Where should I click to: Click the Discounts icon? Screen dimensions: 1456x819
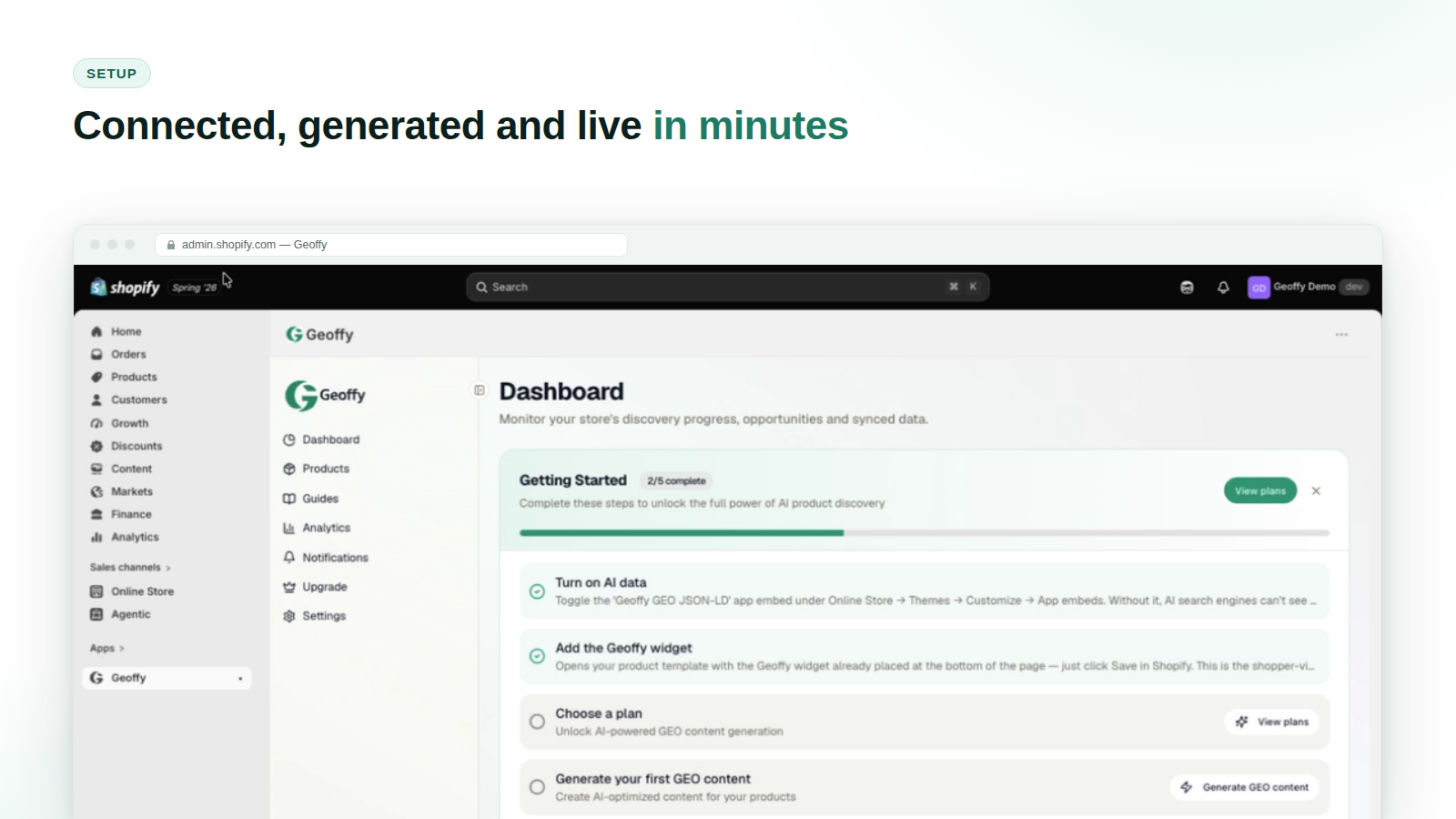point(96,446)
